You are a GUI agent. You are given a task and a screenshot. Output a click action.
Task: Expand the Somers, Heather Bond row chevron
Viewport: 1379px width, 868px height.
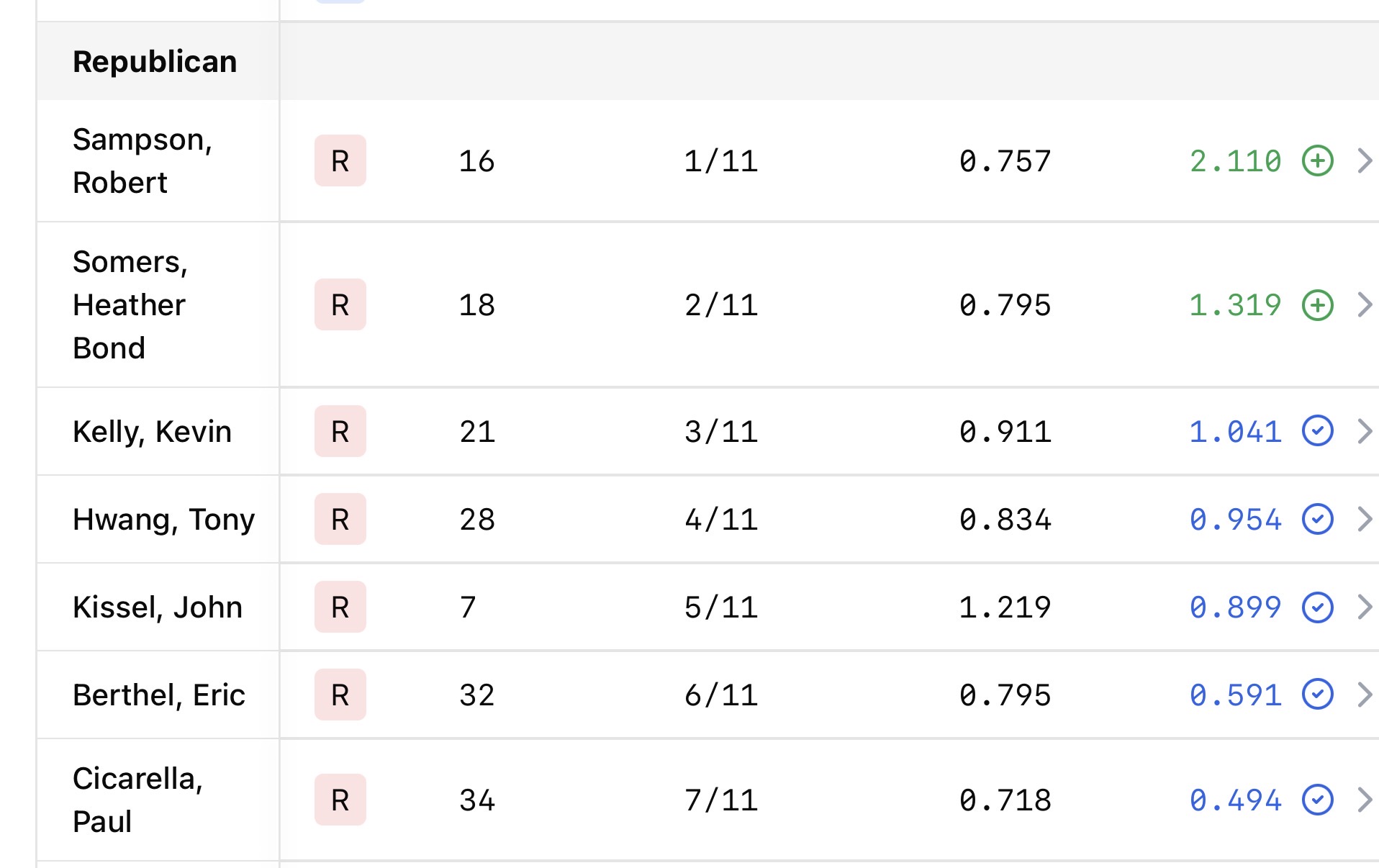1364,305
